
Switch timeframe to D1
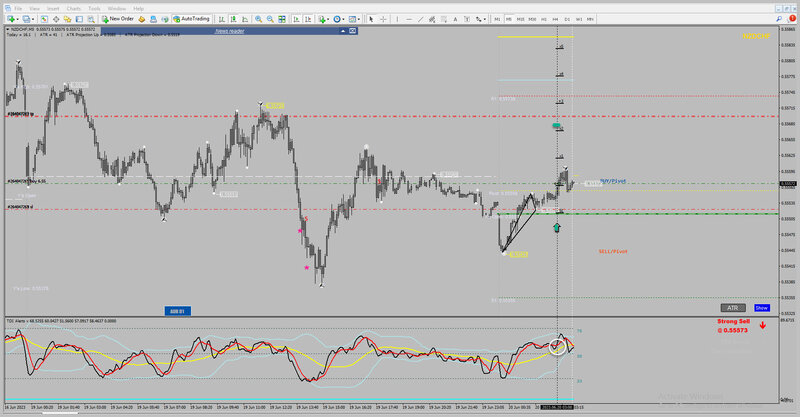[x=567, y=19]
